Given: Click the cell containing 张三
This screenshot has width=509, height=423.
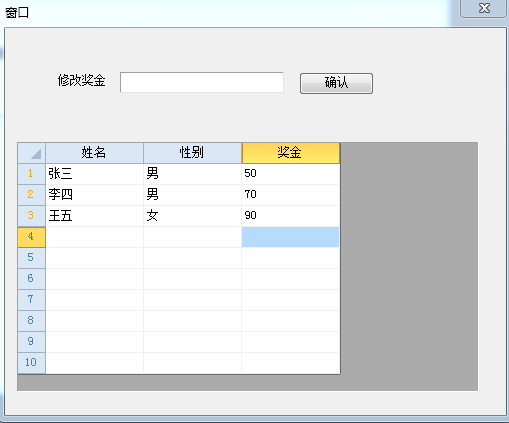Looking at the screenshot, I should (94, 174).
